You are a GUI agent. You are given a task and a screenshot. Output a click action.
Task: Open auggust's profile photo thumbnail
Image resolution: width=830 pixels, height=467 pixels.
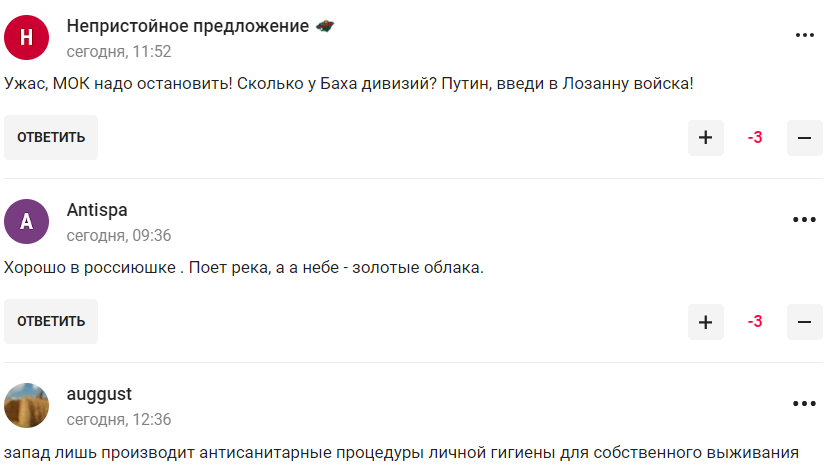click(x=27, y=405)
